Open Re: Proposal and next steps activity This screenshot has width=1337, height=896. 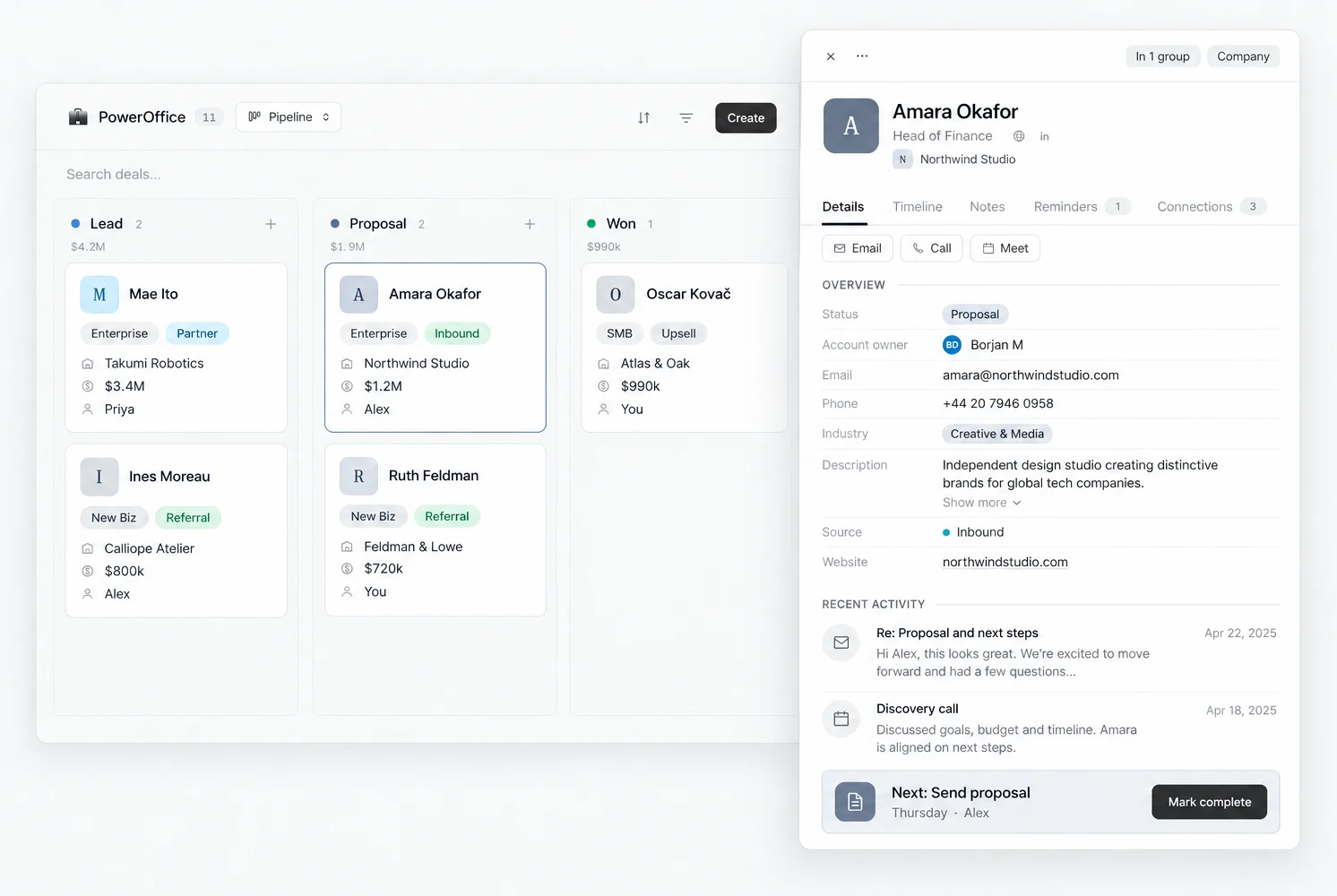tap(1050, 652)
